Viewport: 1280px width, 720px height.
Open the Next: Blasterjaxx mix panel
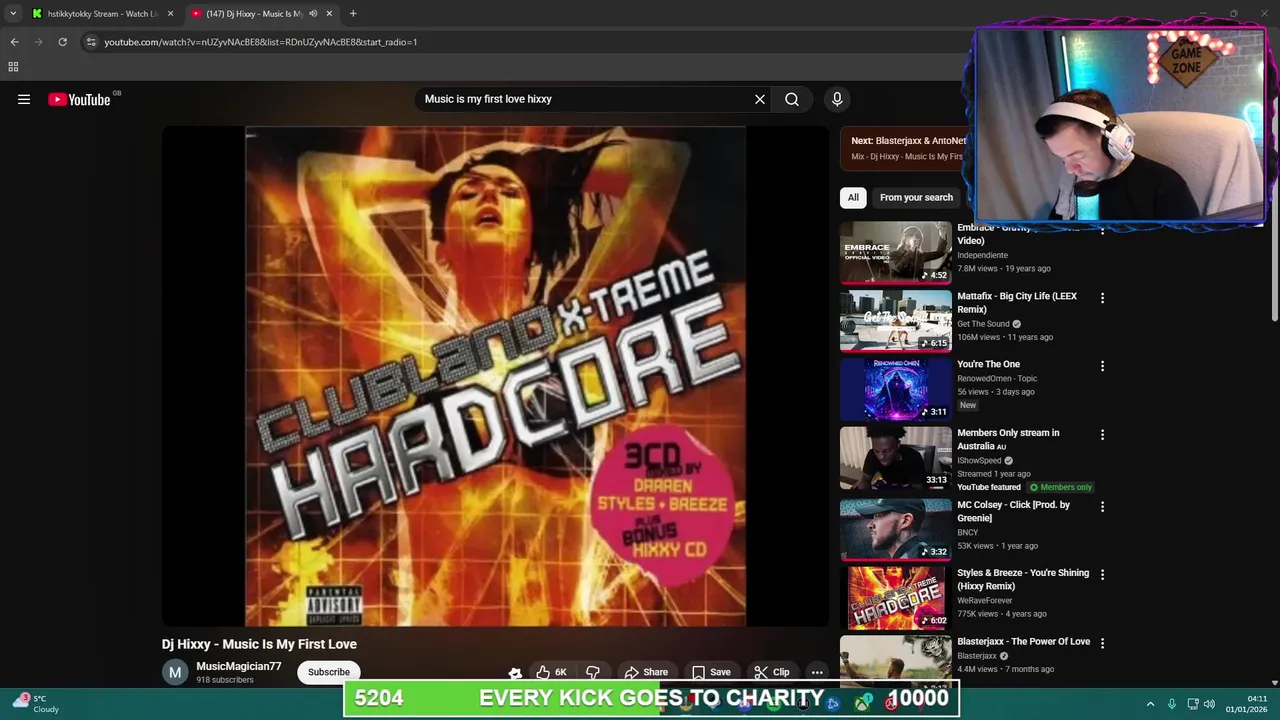907,148
